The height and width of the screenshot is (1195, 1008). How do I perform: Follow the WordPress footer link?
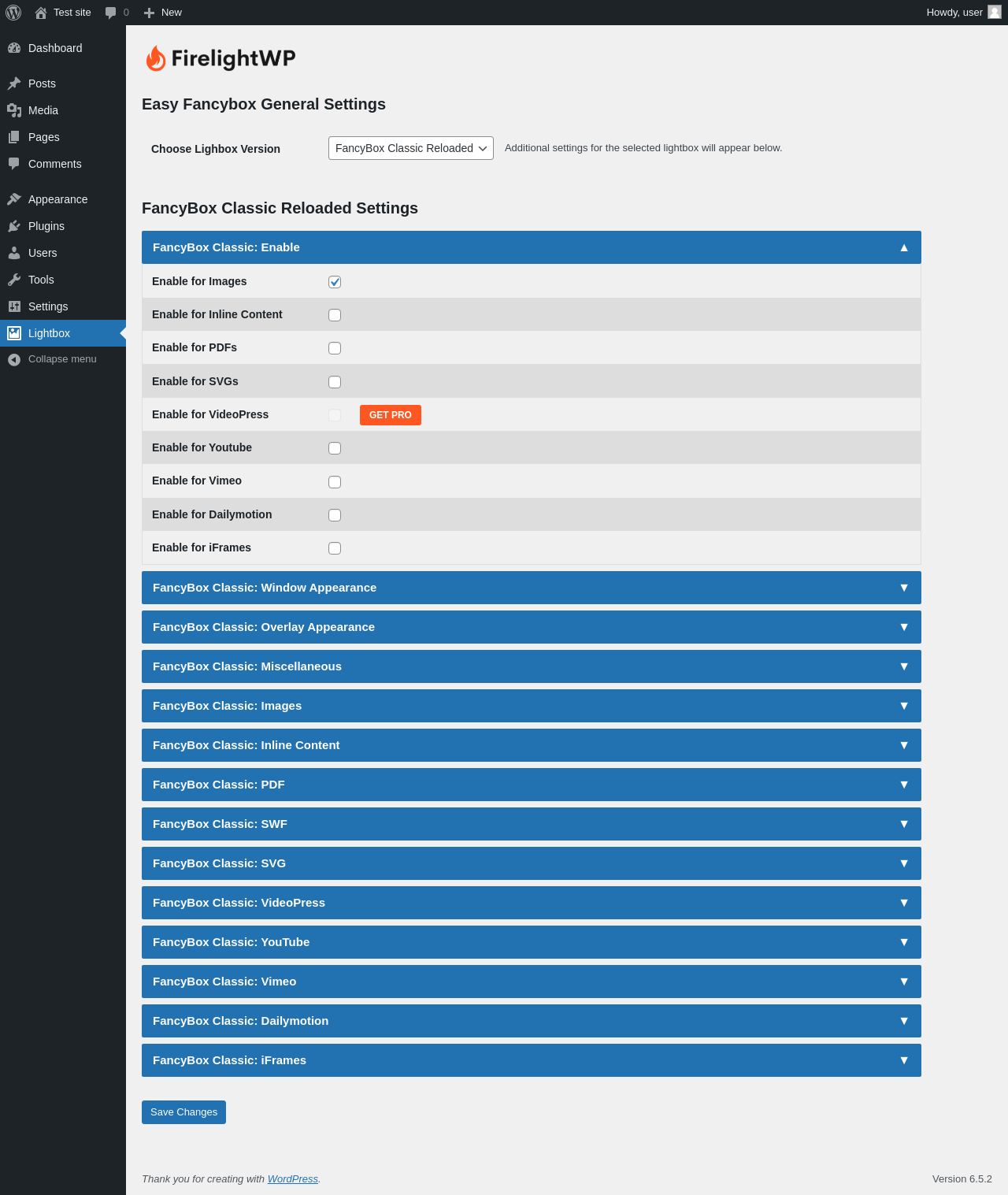pyautogui.click(x=293, y=1179)
